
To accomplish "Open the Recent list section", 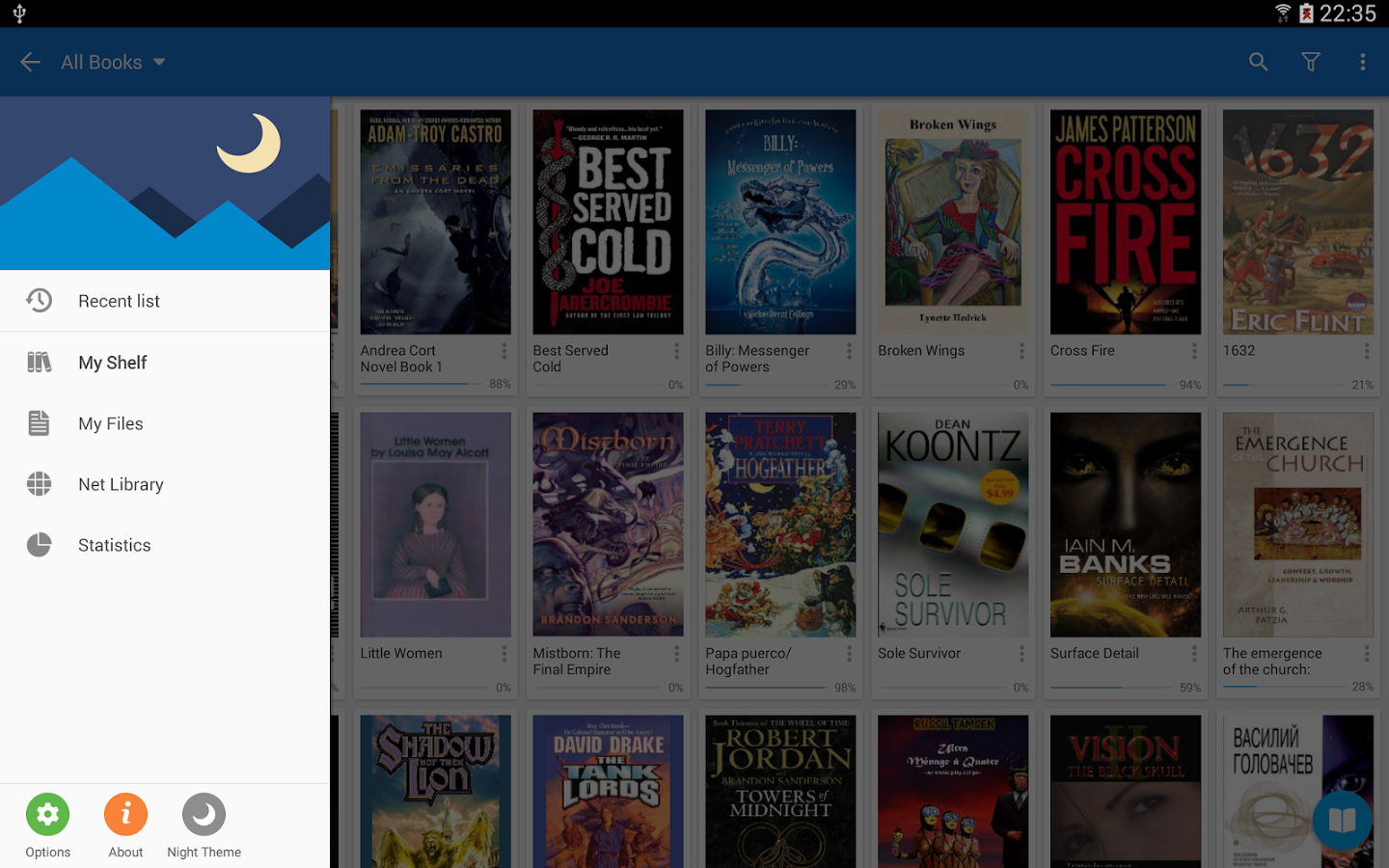I will [x=118, y=300].
